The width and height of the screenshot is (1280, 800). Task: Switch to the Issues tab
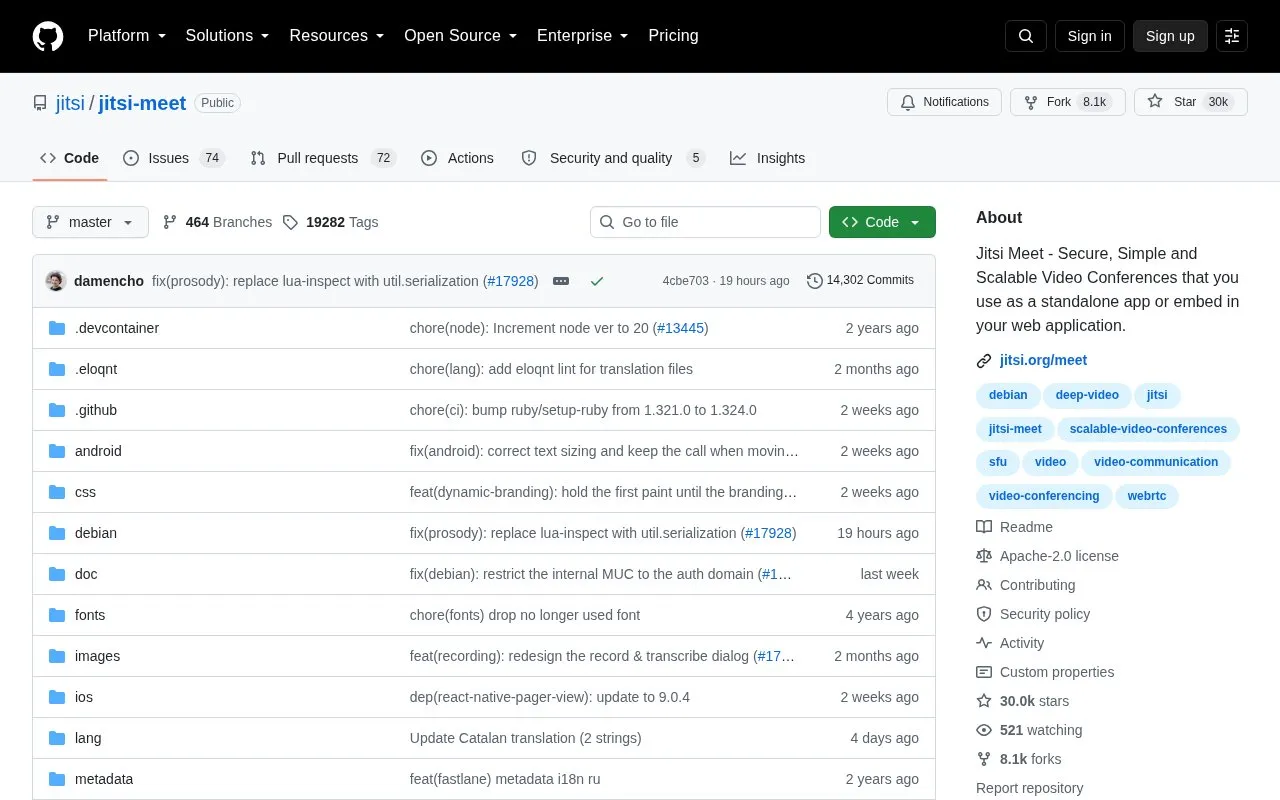pyautogui.click(x=173, y=158)
